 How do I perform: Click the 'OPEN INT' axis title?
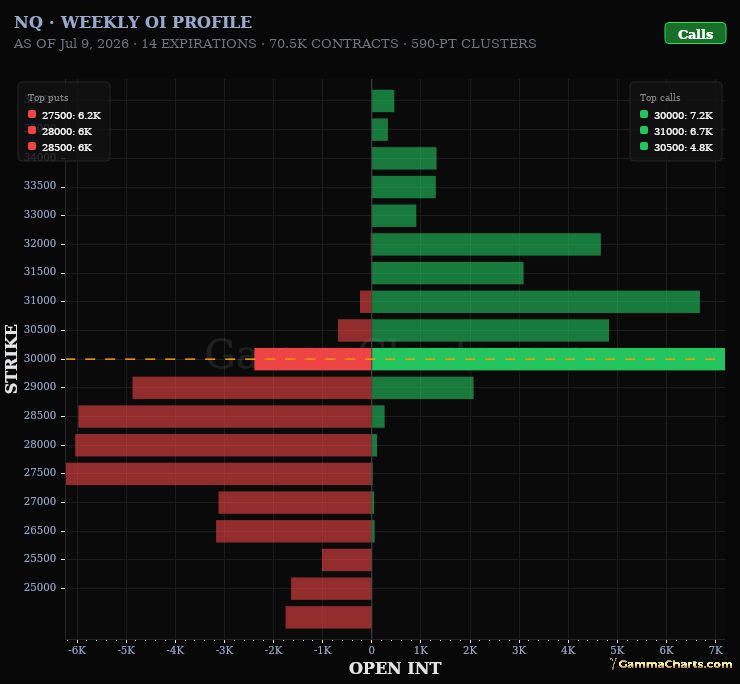(x=395, y=668)
